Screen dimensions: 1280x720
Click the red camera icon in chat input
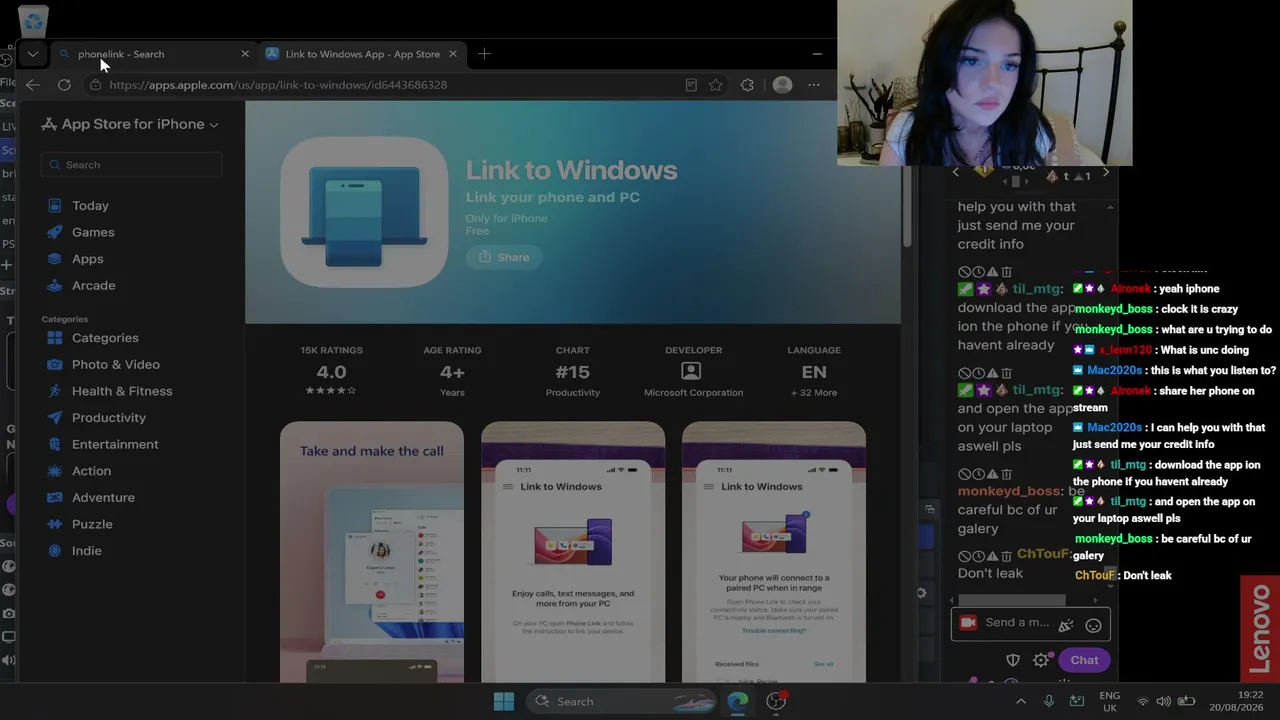click(x=968, y=622)
